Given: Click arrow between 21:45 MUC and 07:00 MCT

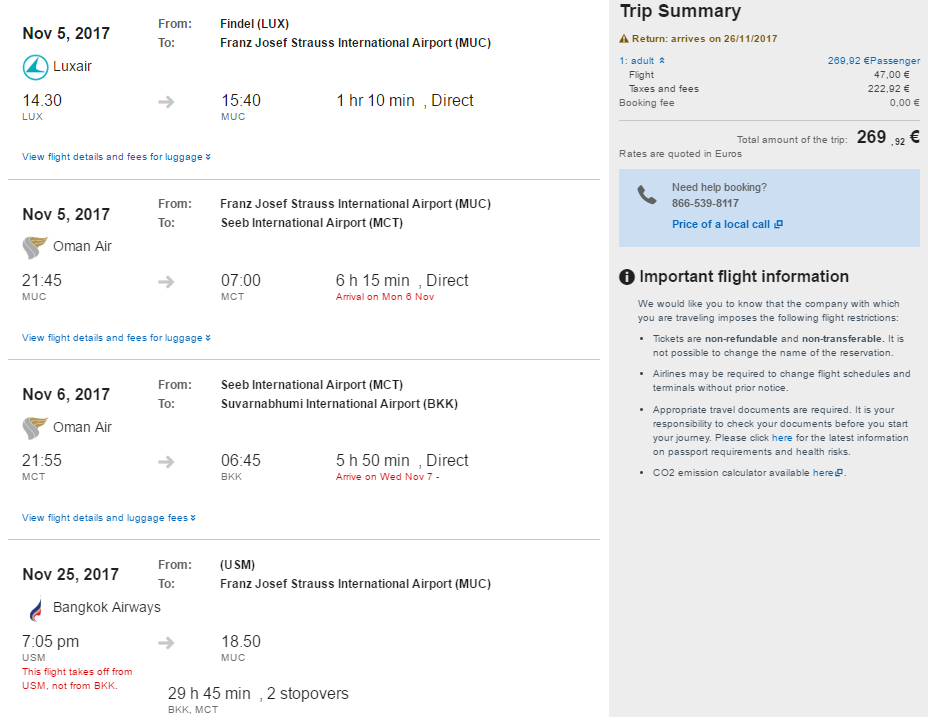Looking at the screenshot, I should click(166, 282).
